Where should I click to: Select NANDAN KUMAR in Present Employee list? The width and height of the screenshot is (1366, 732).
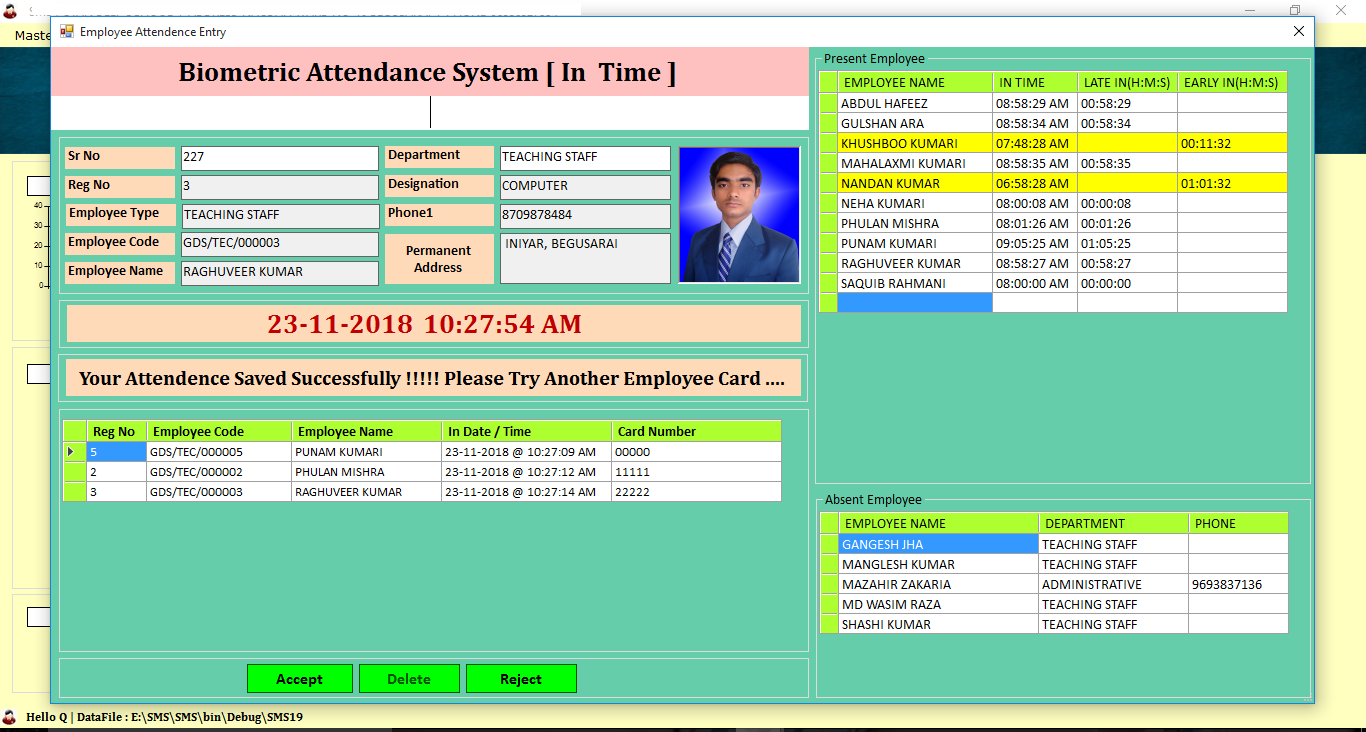click(914, 184)
